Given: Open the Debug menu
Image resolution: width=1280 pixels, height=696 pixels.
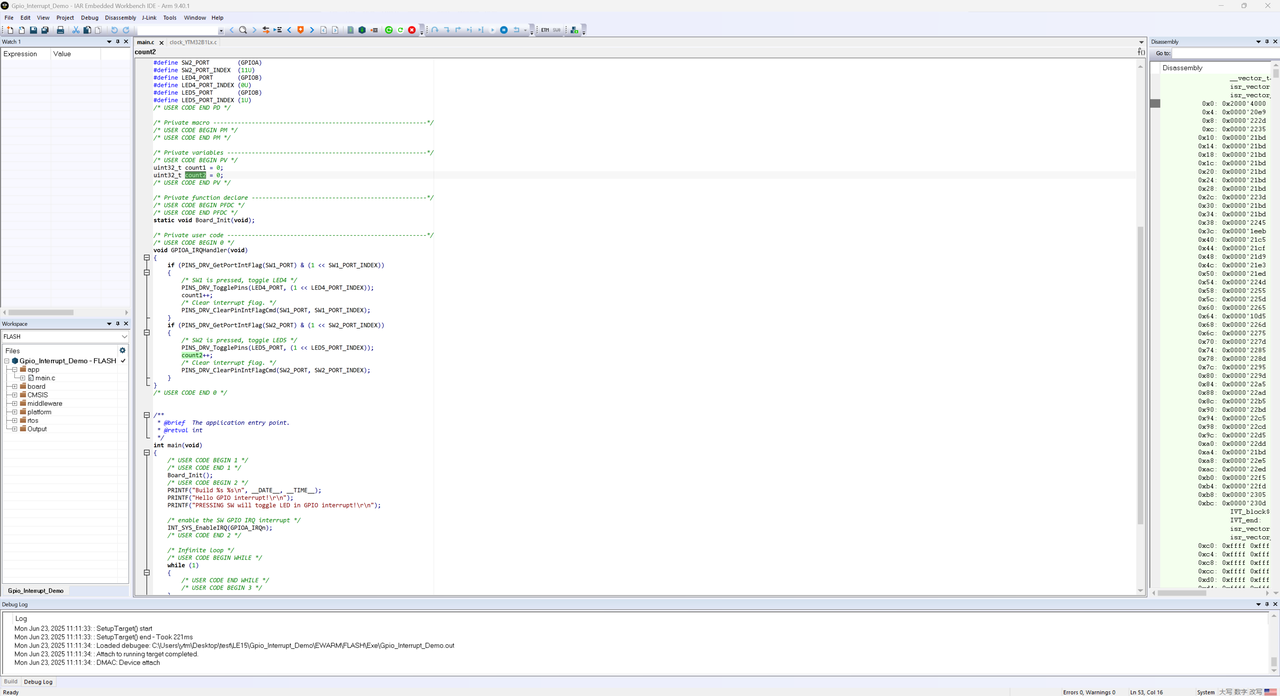Looking at the screenshot, I should point(90,18).
